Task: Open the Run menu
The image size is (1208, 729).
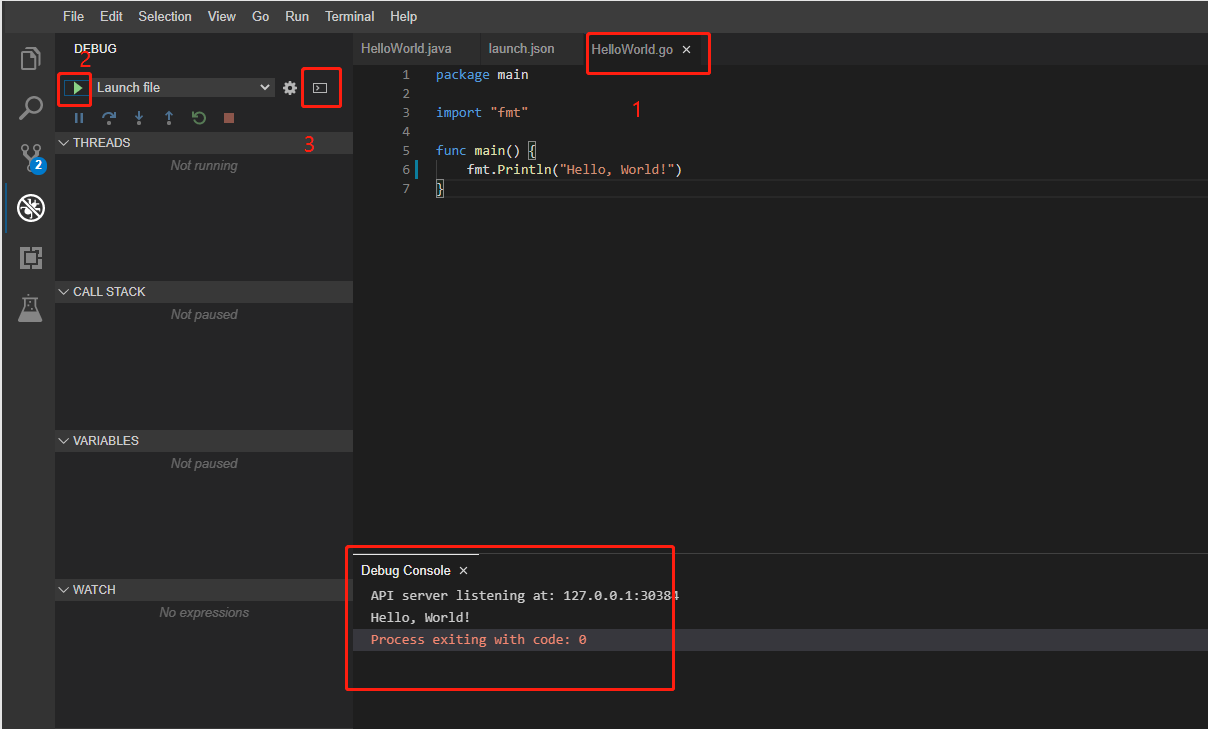Action: tap(297, 16)
